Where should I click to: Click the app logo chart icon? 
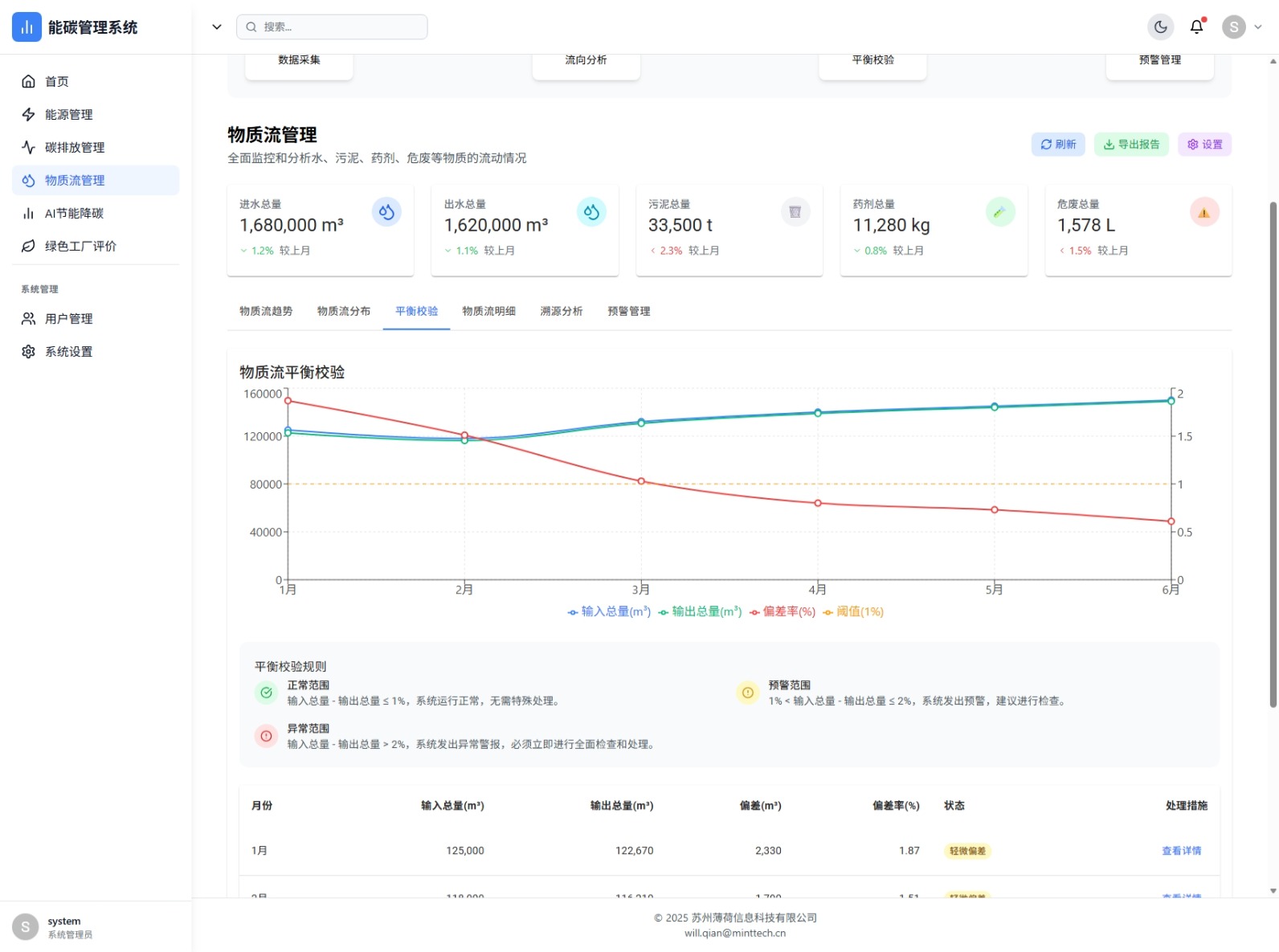click(27, 27)
